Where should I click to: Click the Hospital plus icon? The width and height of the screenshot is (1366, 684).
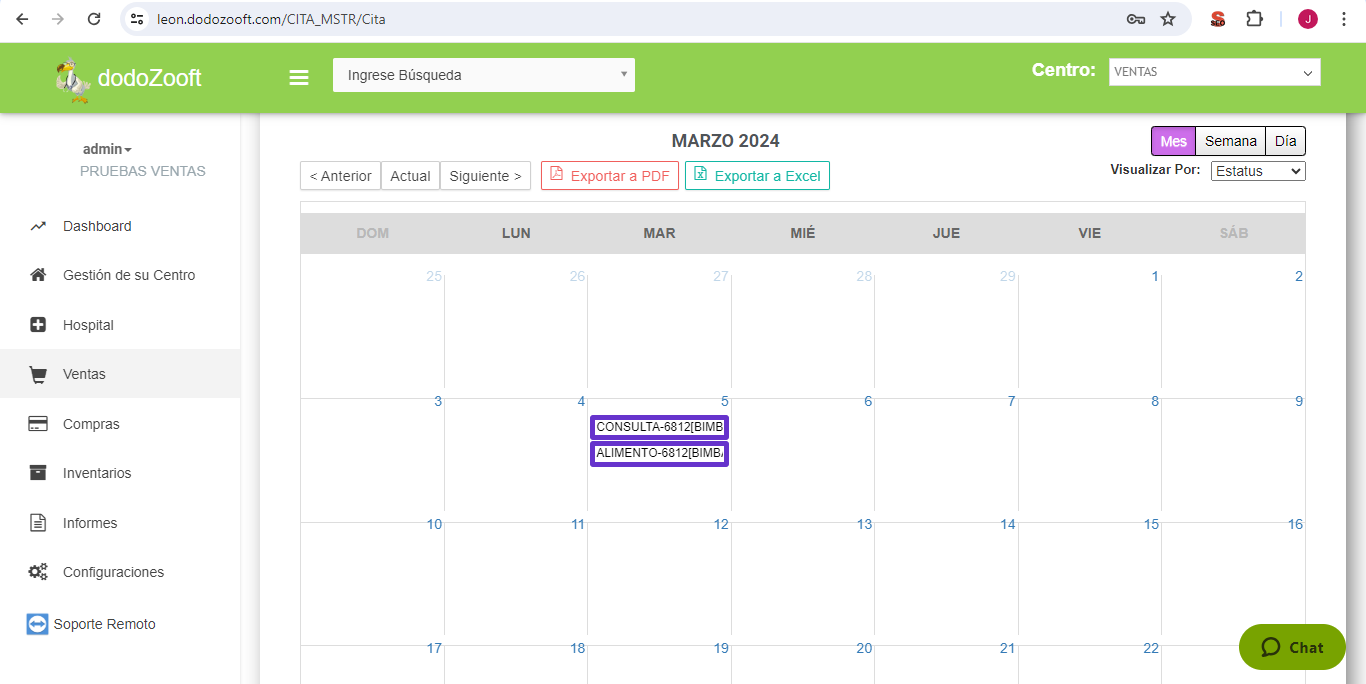(x=38, y=325)
